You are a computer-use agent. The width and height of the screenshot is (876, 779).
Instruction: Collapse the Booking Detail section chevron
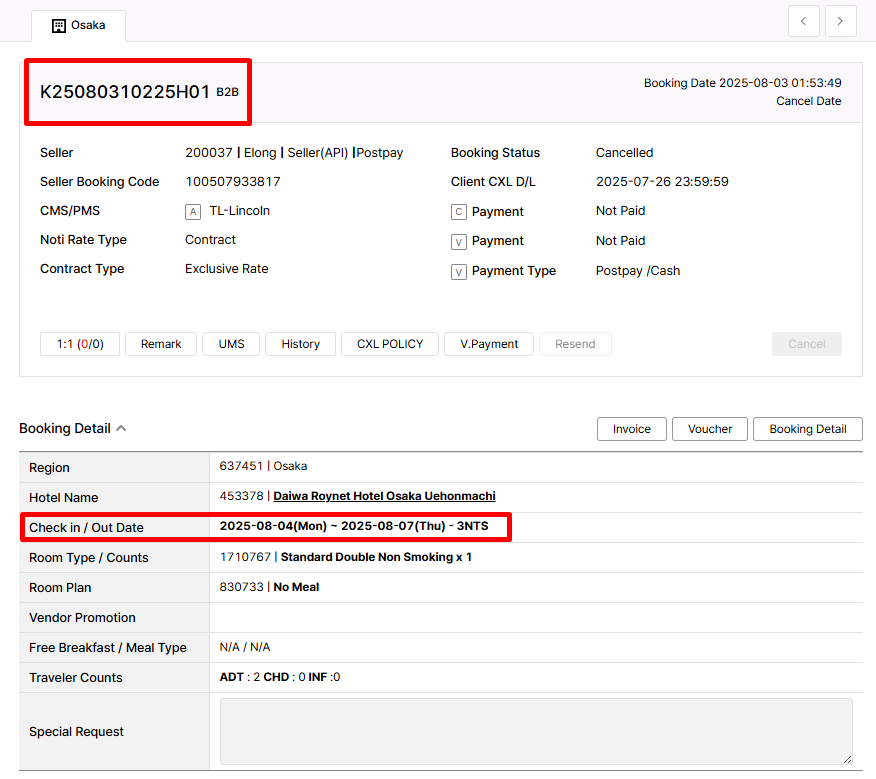click(x=121, y=429)
